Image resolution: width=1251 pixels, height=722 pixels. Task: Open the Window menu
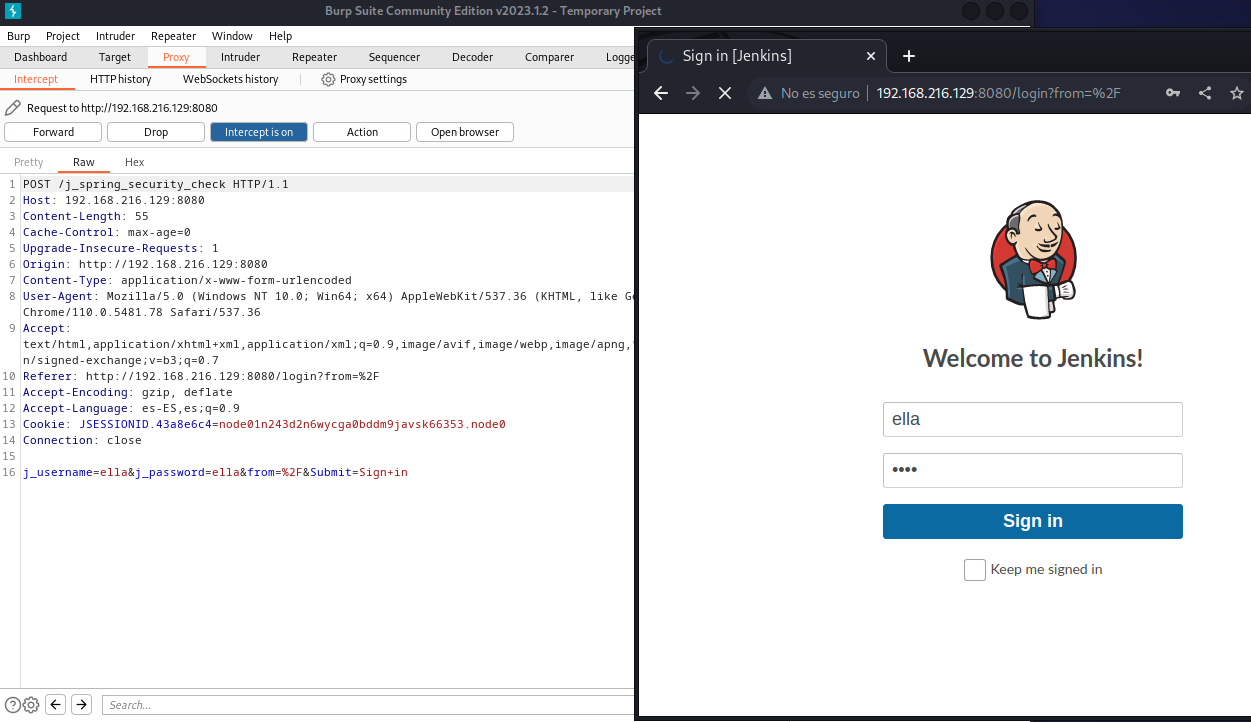click(232, 36)
